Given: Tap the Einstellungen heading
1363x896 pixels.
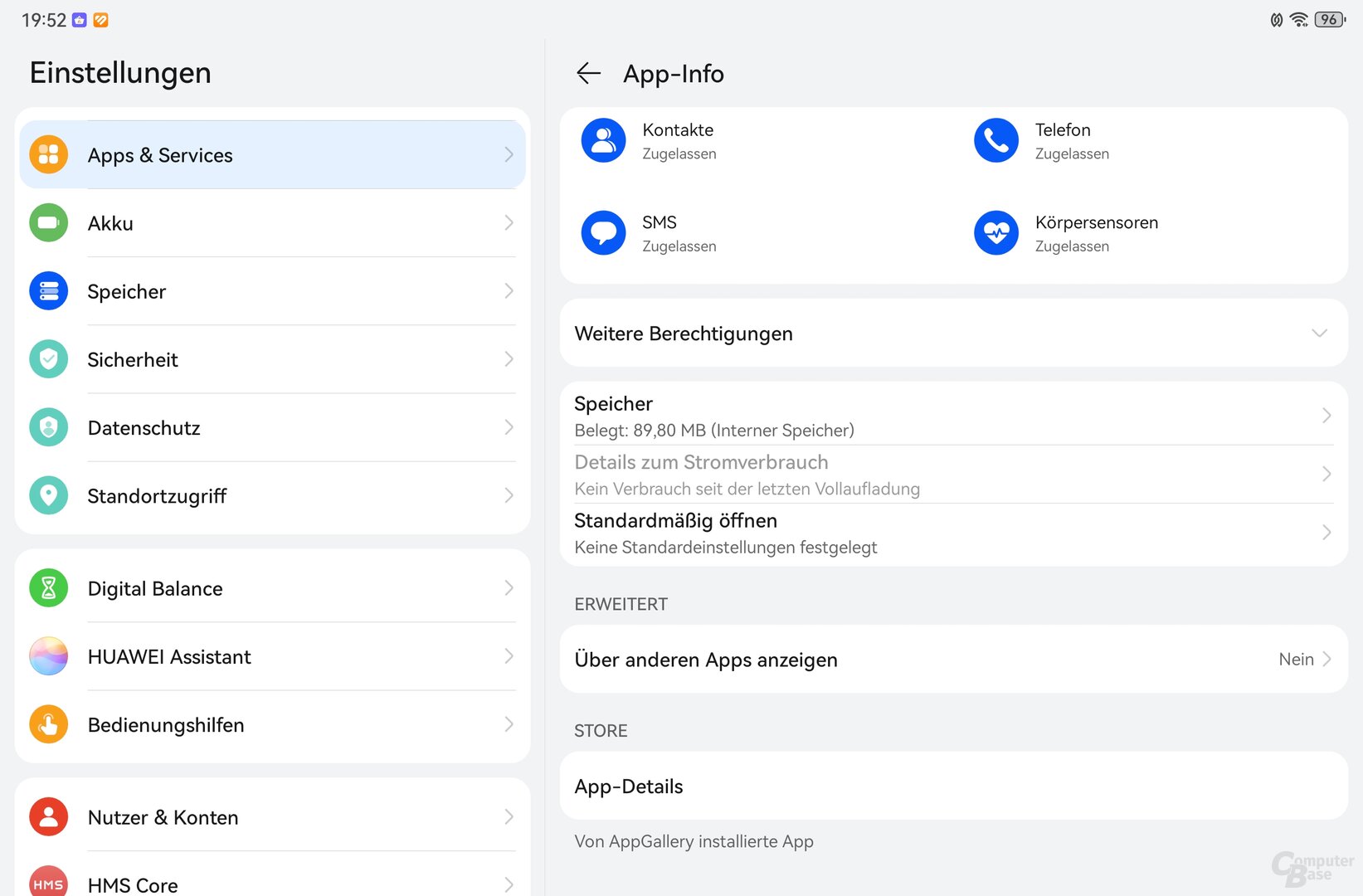Looking at the screenshot, I should (x=120, y=73).
